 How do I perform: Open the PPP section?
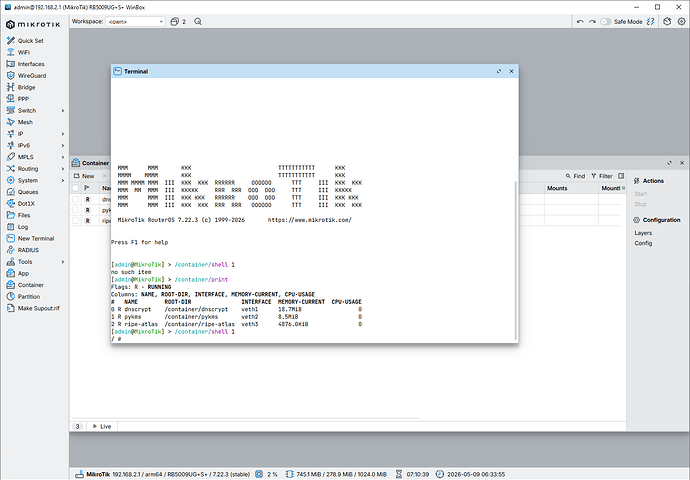(x=18, y=99)
